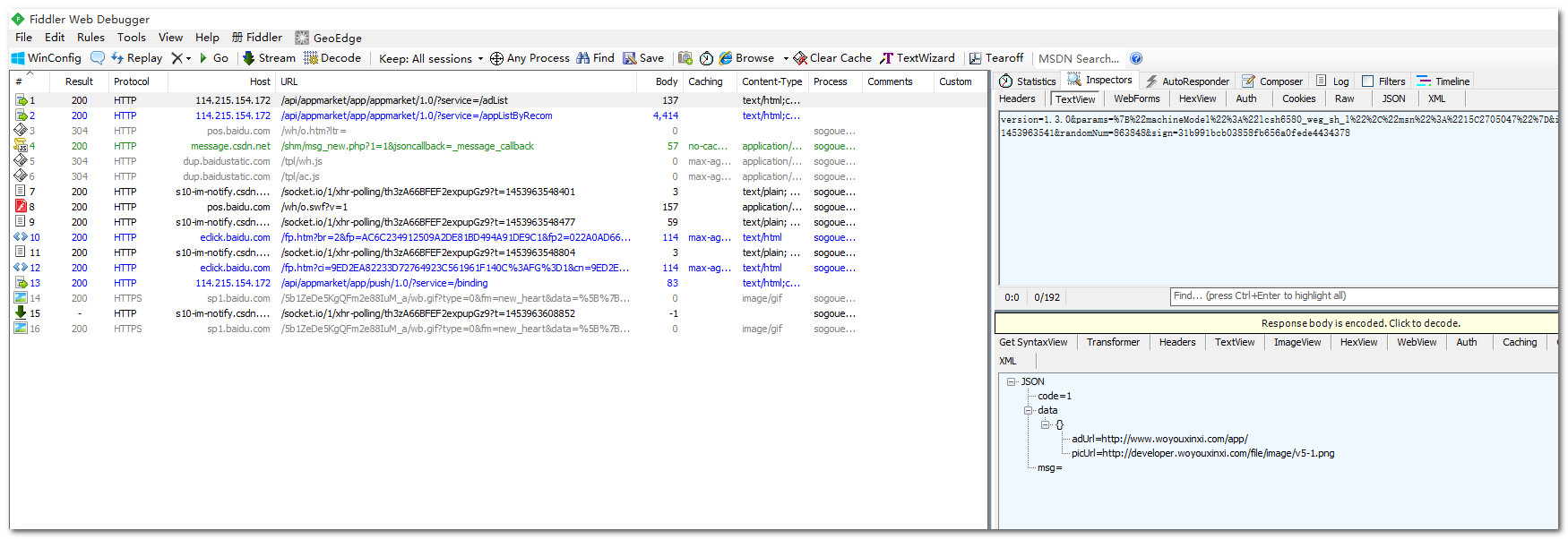Open the GeoEdge menu
1568x539 pixels.
(x=329, y=38)
